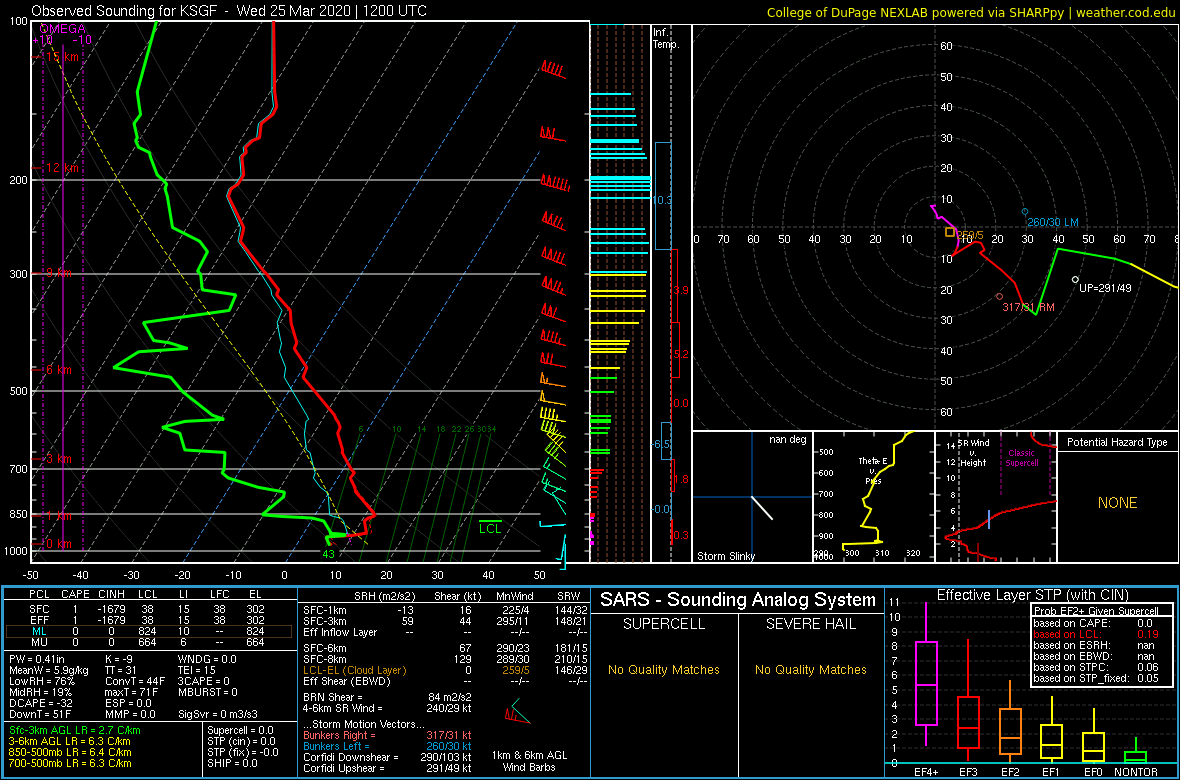This screenshot has width=1180, height=780.
Task: Click the Bunkers Left storm motion
Action: (x=387, y=747)
